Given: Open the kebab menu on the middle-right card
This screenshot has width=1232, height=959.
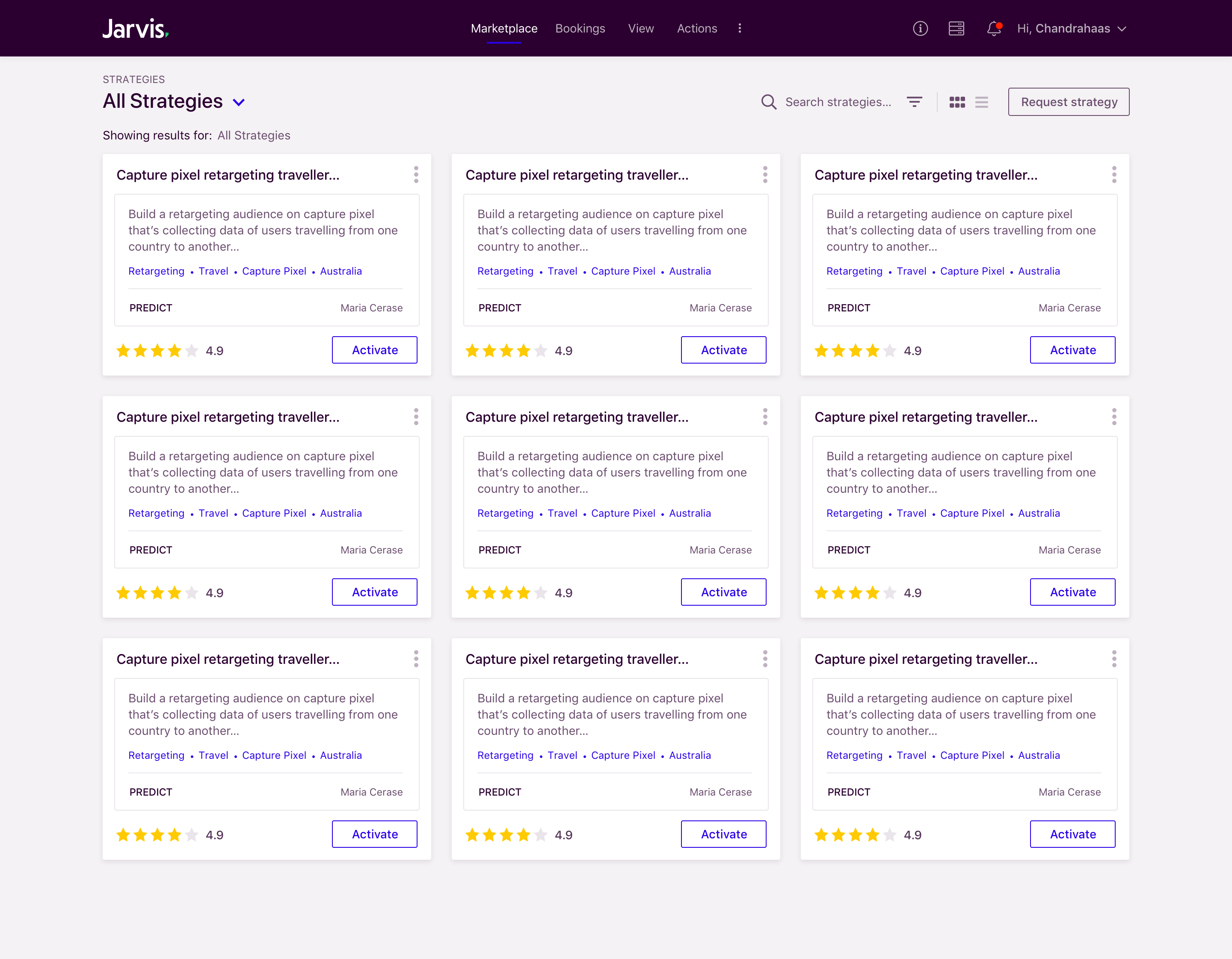Looking at the screenshot, I should click(1114, 417).
